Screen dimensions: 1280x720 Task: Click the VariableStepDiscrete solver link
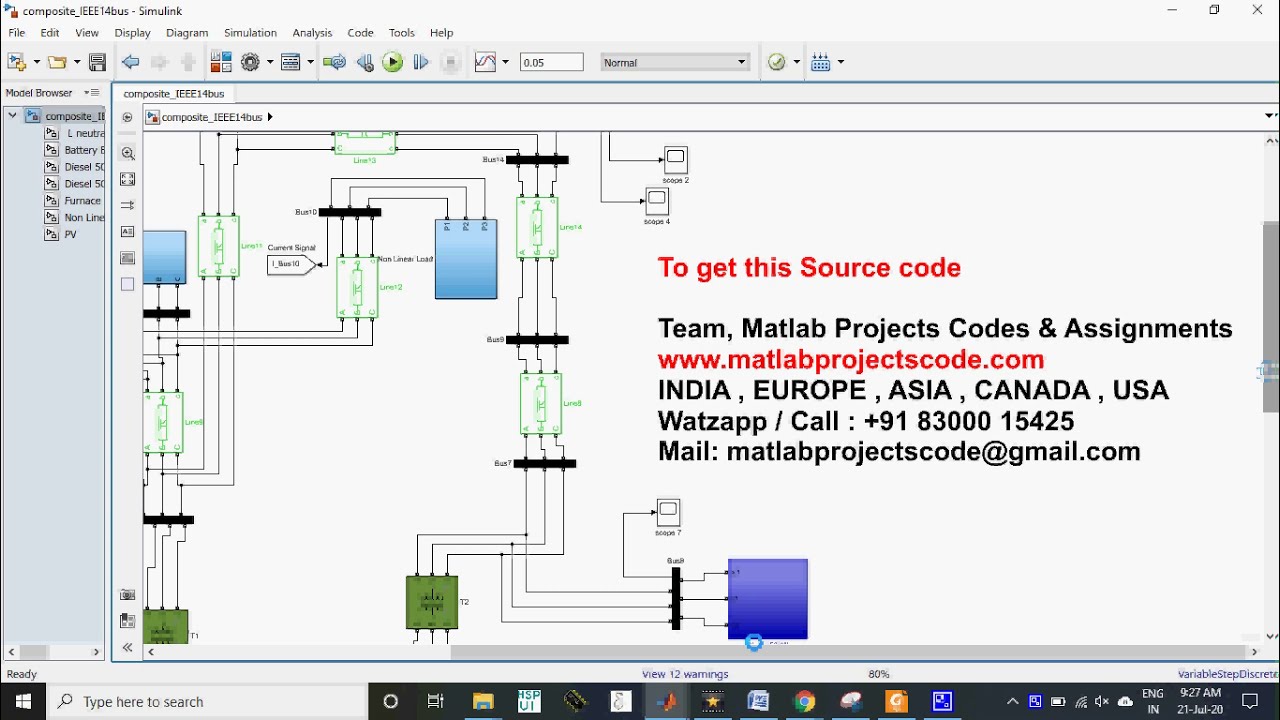pyautogui.click(x=1229, y=674)
